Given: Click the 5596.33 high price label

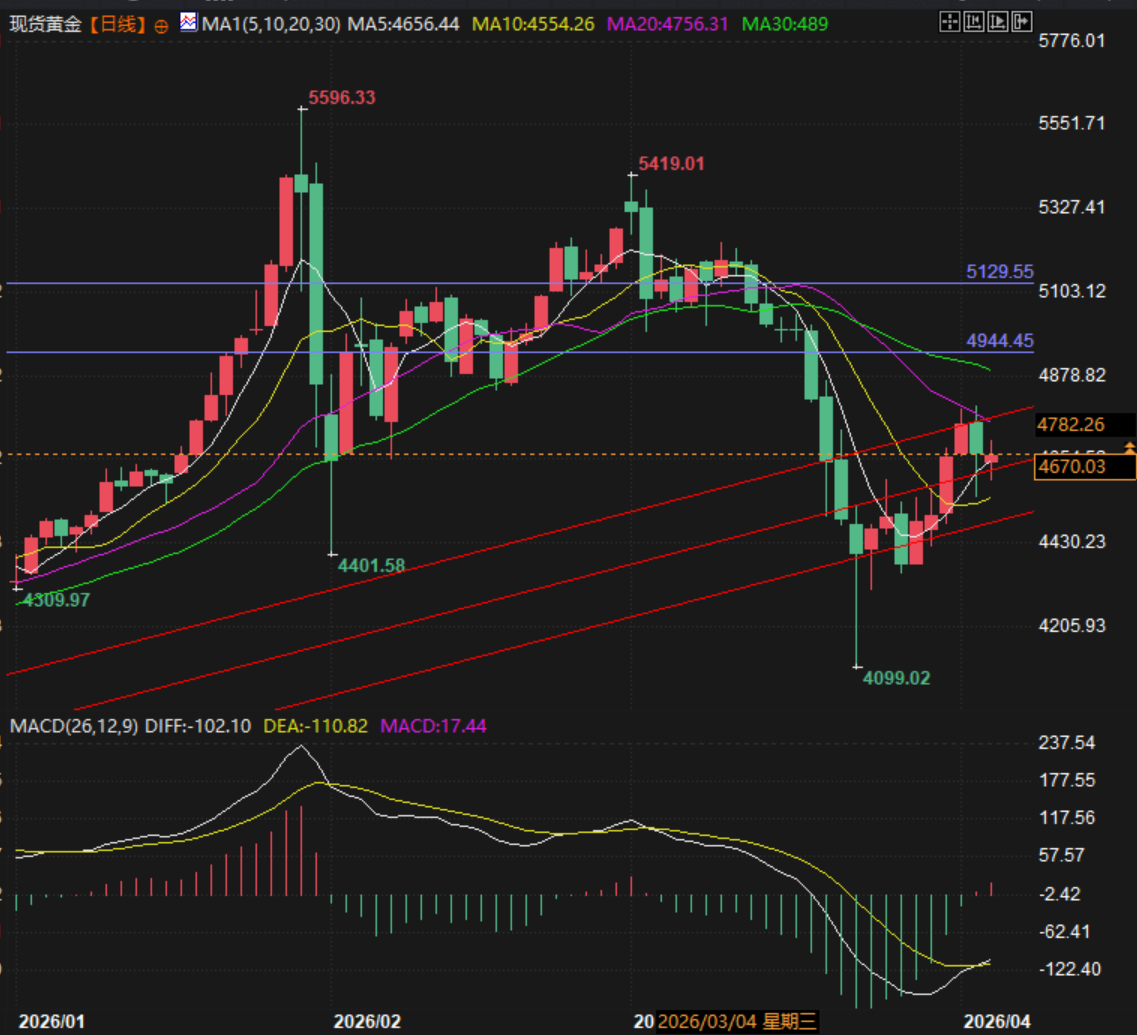Looking at the screenshot, I should [342, 97].
